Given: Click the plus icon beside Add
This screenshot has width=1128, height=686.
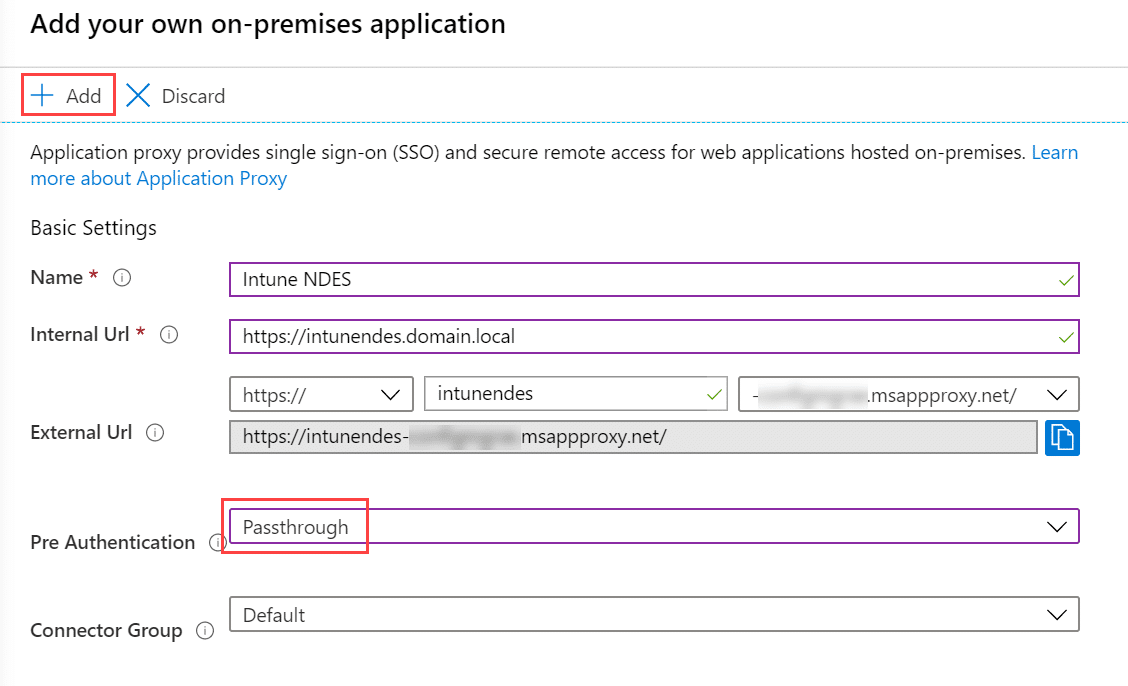Looking at the screenshot, I should [42, 95].
